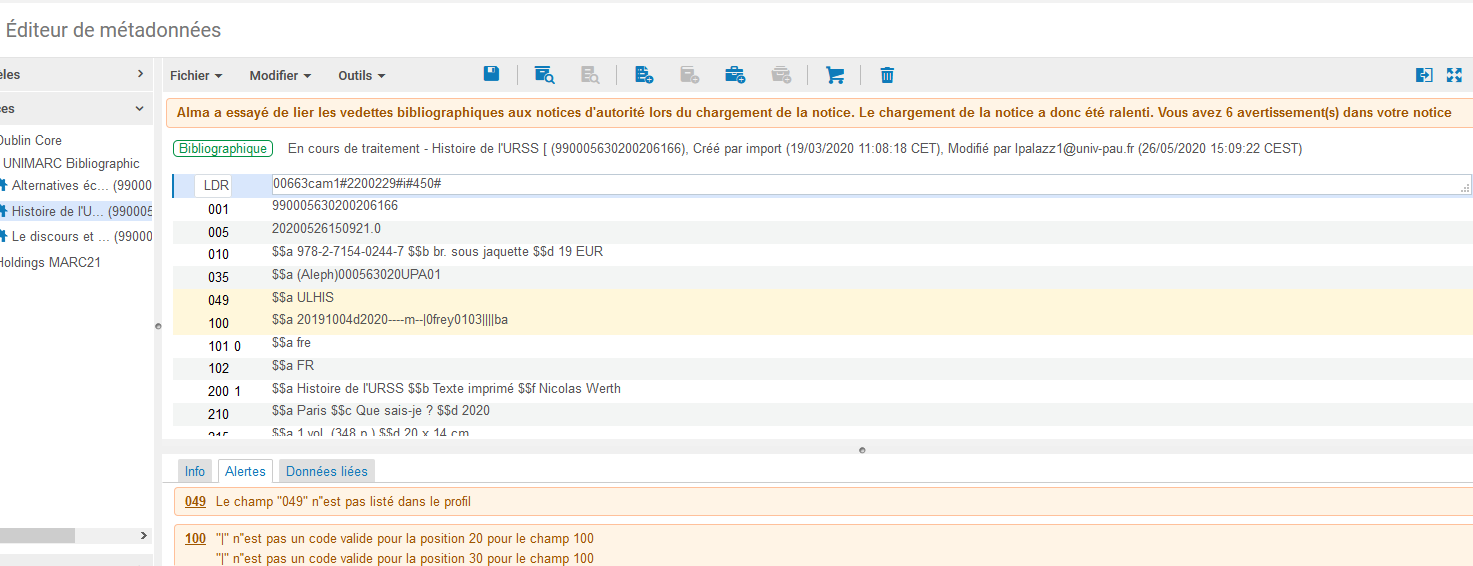Click the record search magnifier icon
This screenshot has width=1473, height=566.
point(544,75)
